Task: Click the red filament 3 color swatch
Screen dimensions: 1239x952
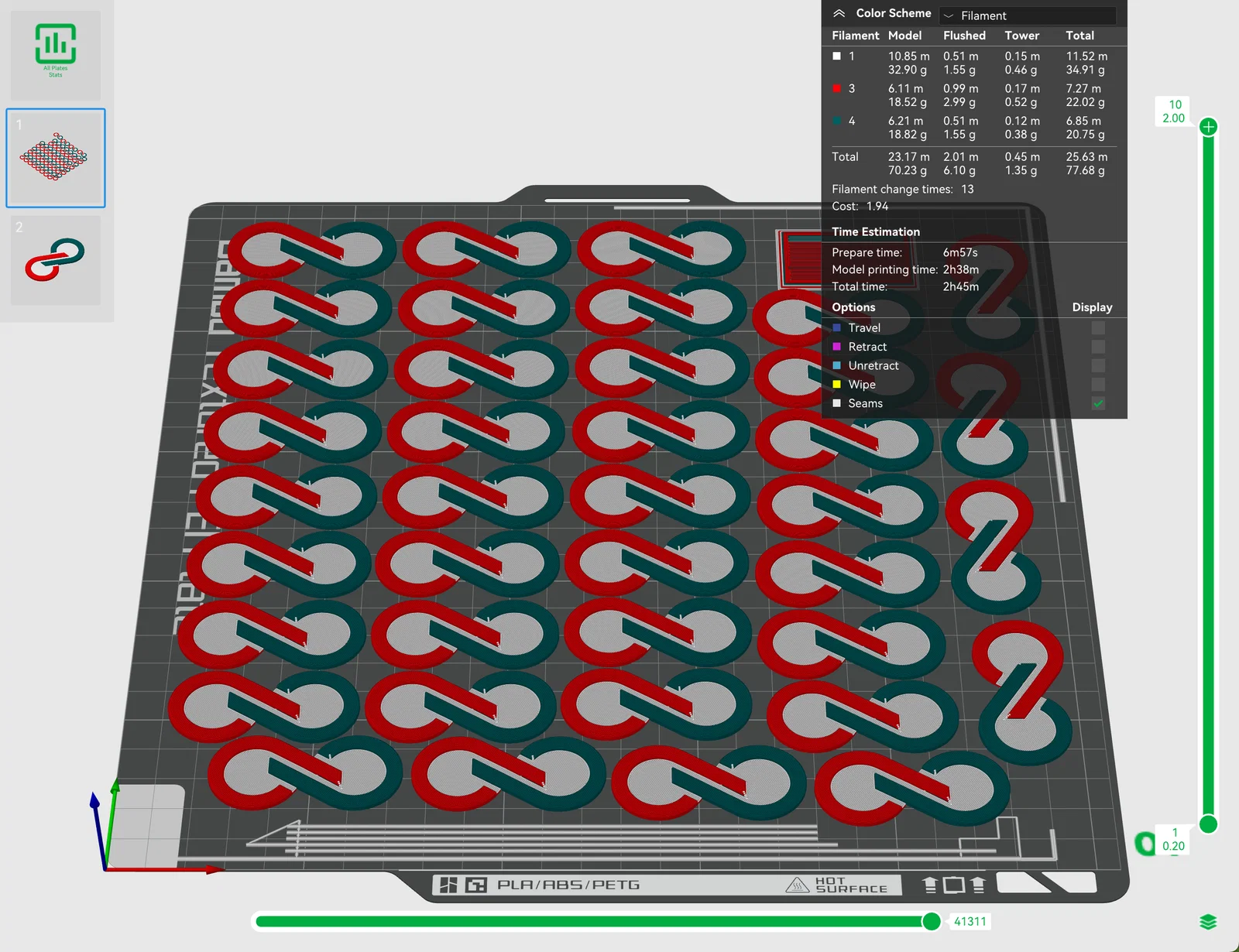Action: pos(836,88)
